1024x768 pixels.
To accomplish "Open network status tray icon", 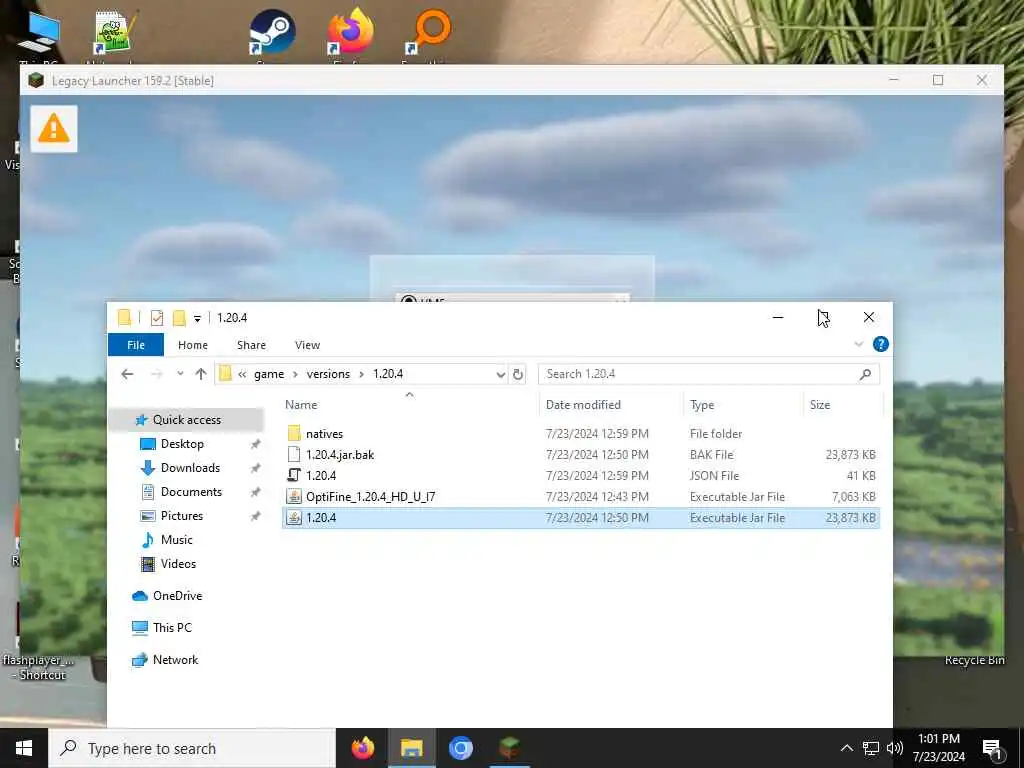I will [871, 748].
